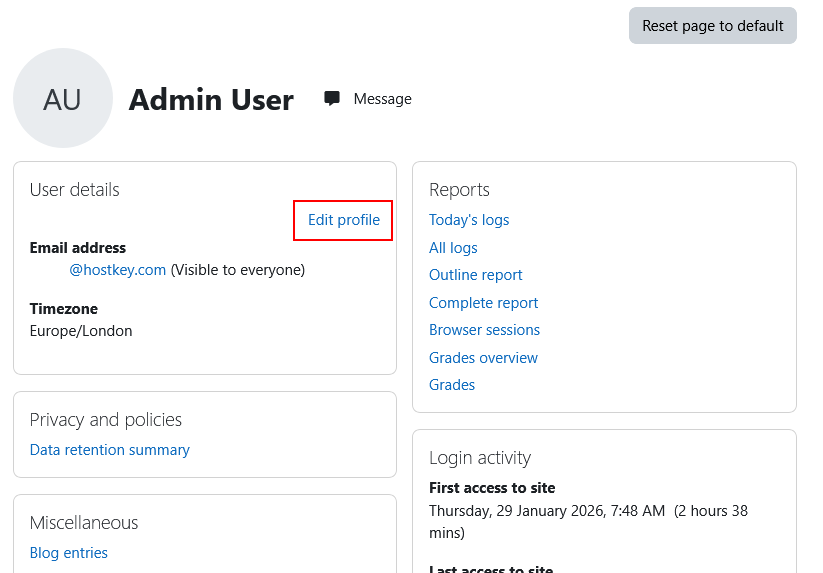Open the Grades link under Reports
The width and height of the screenshot is (823, 573).
click(452, 385)
